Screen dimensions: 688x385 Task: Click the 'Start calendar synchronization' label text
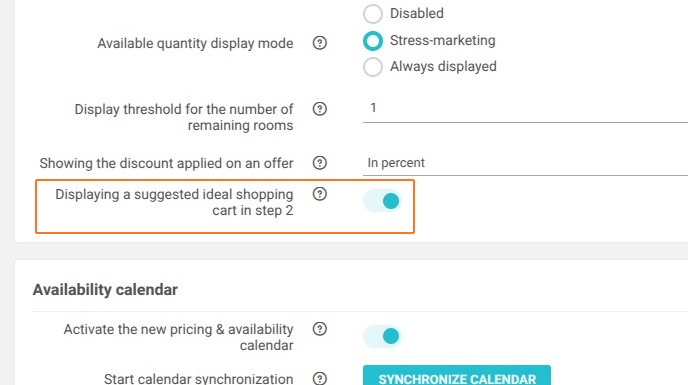[x=198, y=378]
